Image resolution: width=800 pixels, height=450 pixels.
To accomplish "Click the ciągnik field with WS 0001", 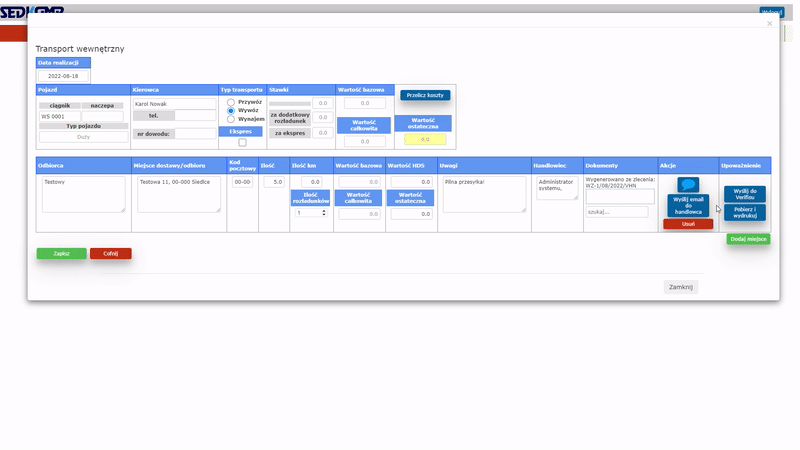I will click(60, 116).
